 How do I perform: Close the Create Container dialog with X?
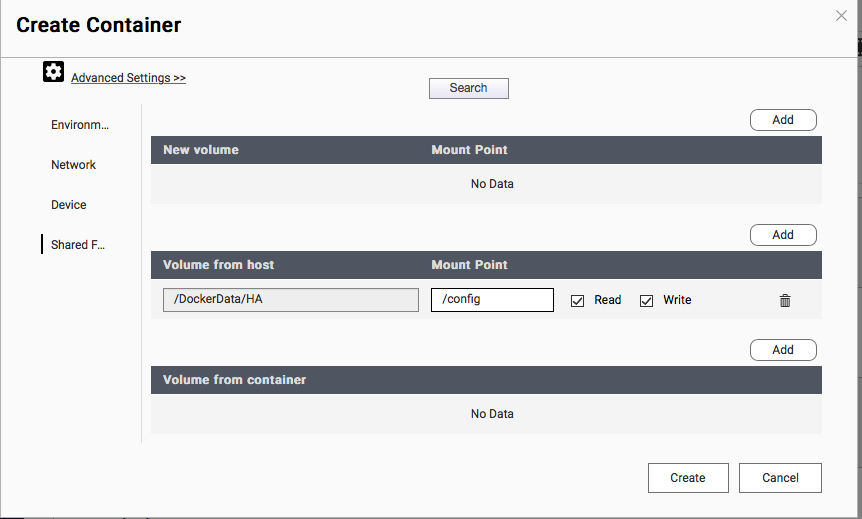(x=842, y=15)
